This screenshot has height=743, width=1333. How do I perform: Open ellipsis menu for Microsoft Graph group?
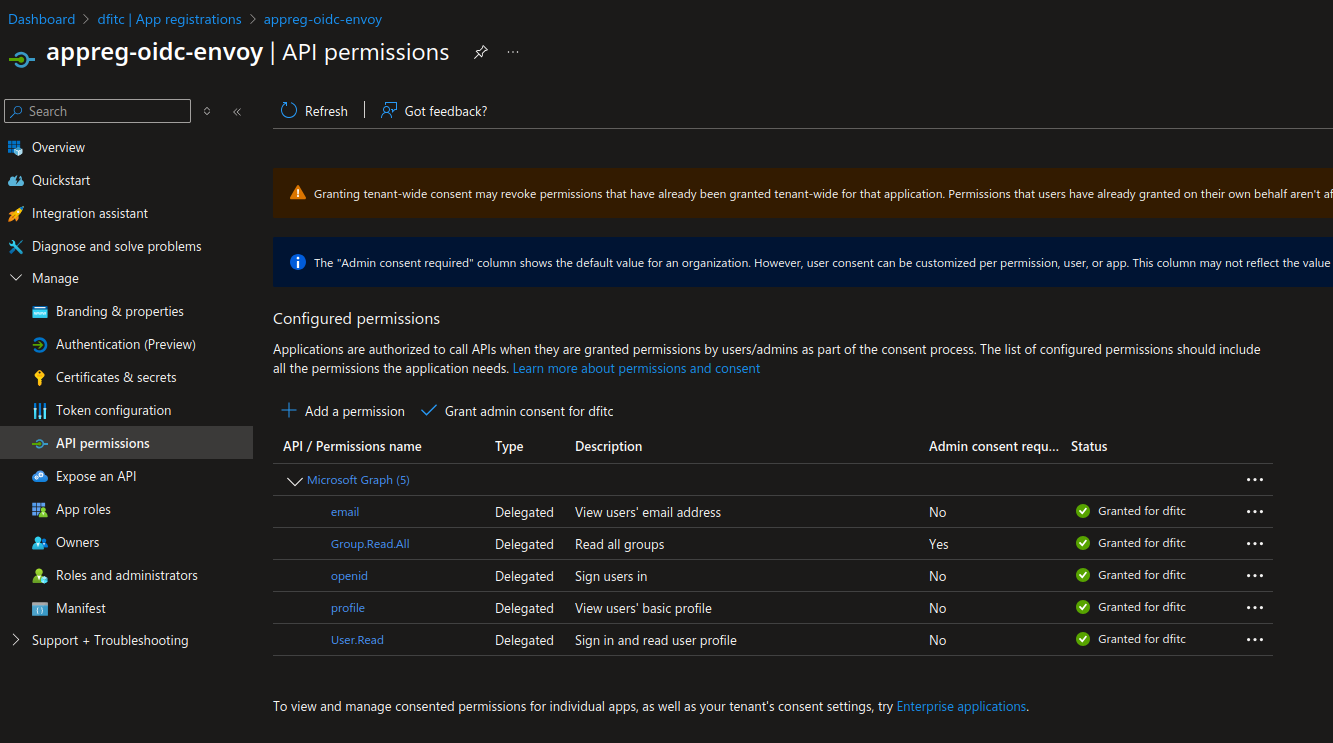1254,480
